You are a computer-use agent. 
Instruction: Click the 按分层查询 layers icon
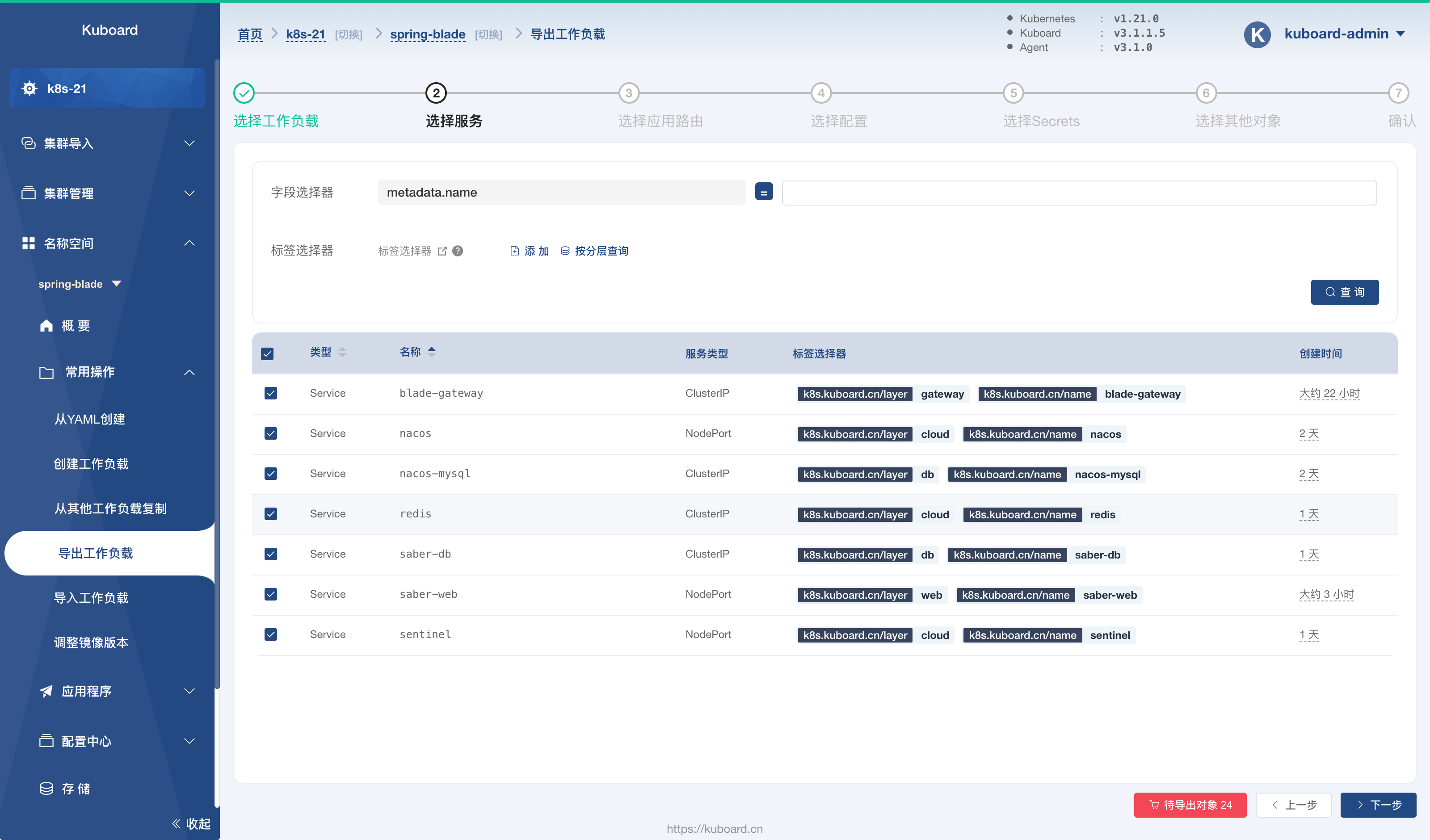coord(564,251)
